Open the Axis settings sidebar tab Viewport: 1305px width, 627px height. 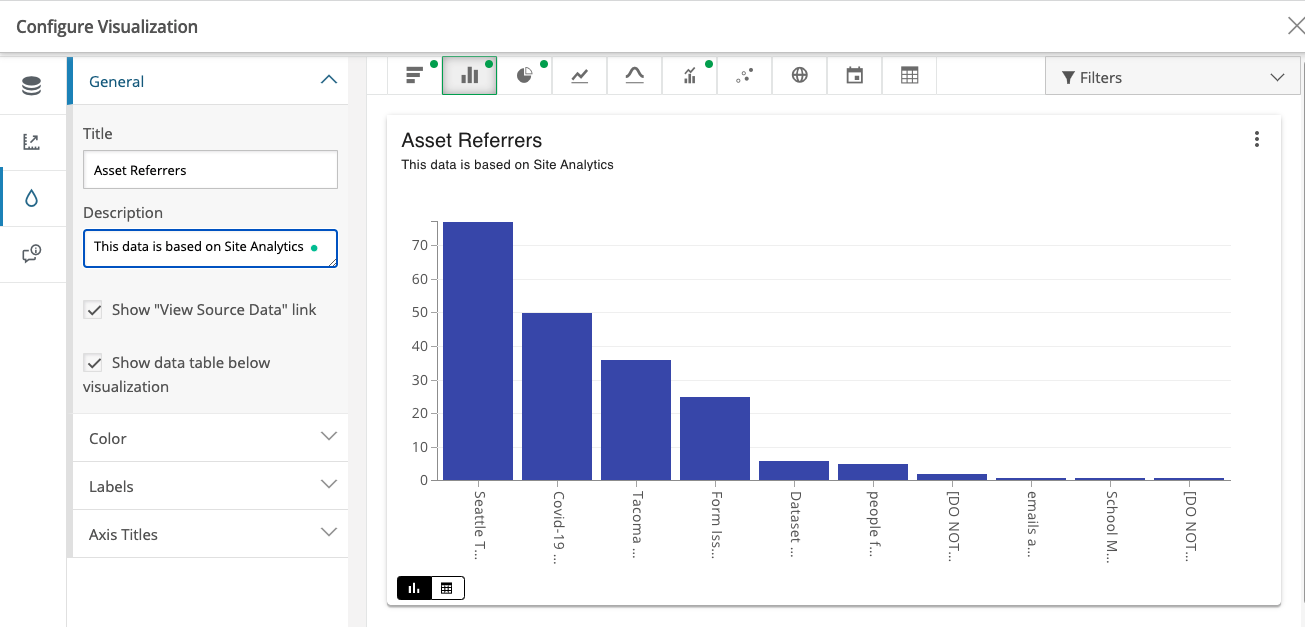click(32, 142)
